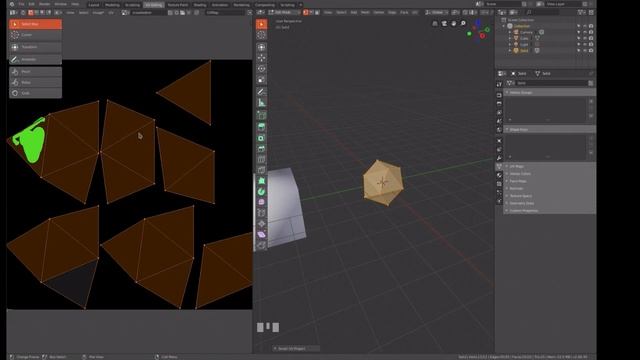Open the Mesh menu in 3D viewport header
Screen dimensions: 640x360
pyautogui.click(x=365, y=13)
